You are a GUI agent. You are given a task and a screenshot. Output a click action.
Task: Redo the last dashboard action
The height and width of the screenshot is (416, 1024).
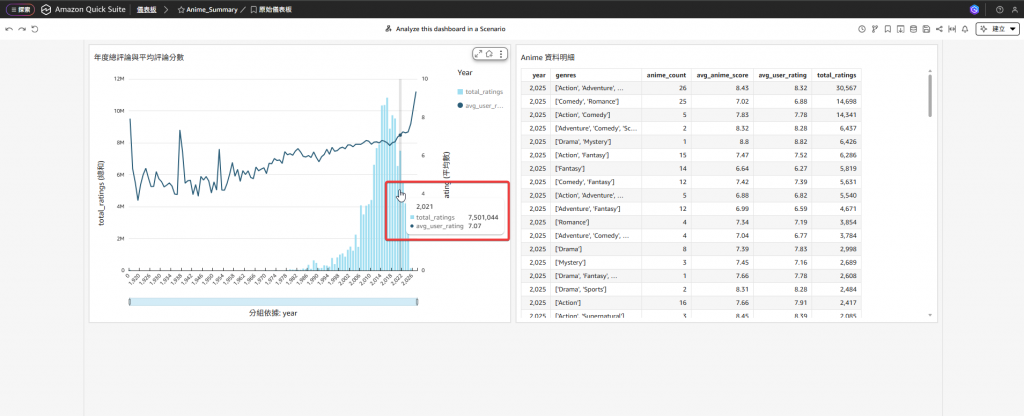[22, 29]
